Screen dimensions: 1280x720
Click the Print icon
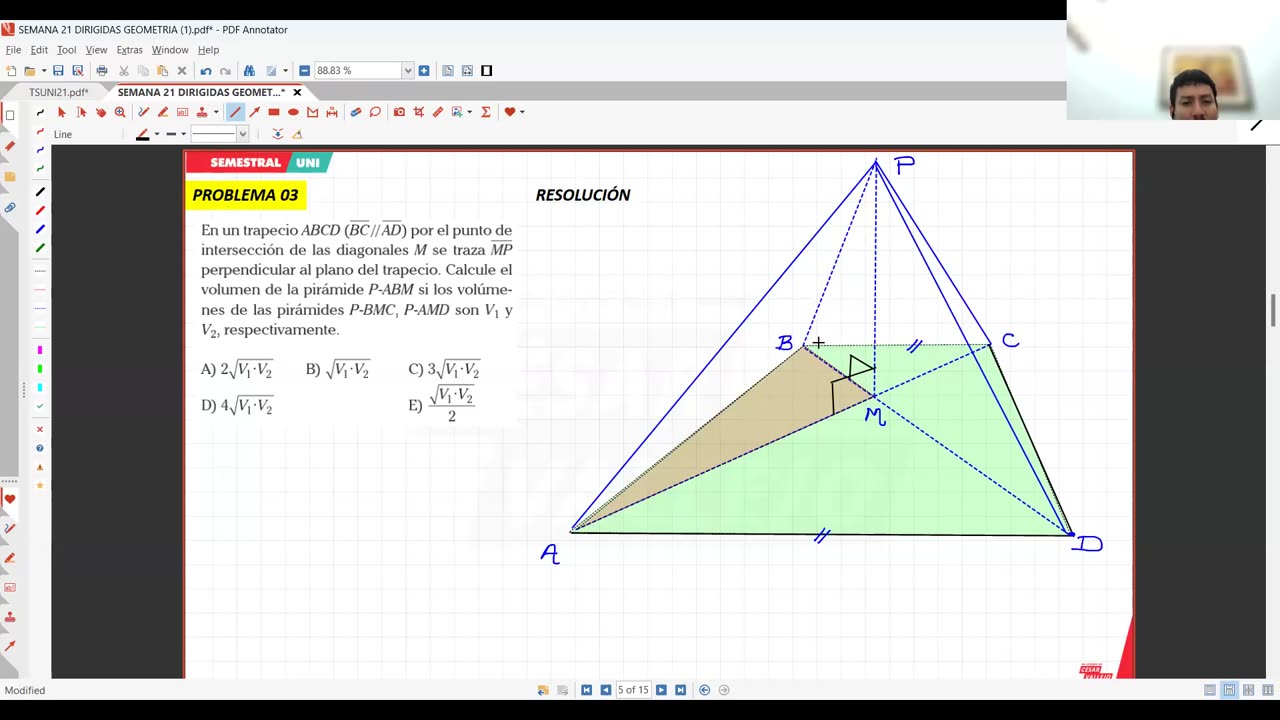pyautogui.click(x=102, y=71)
